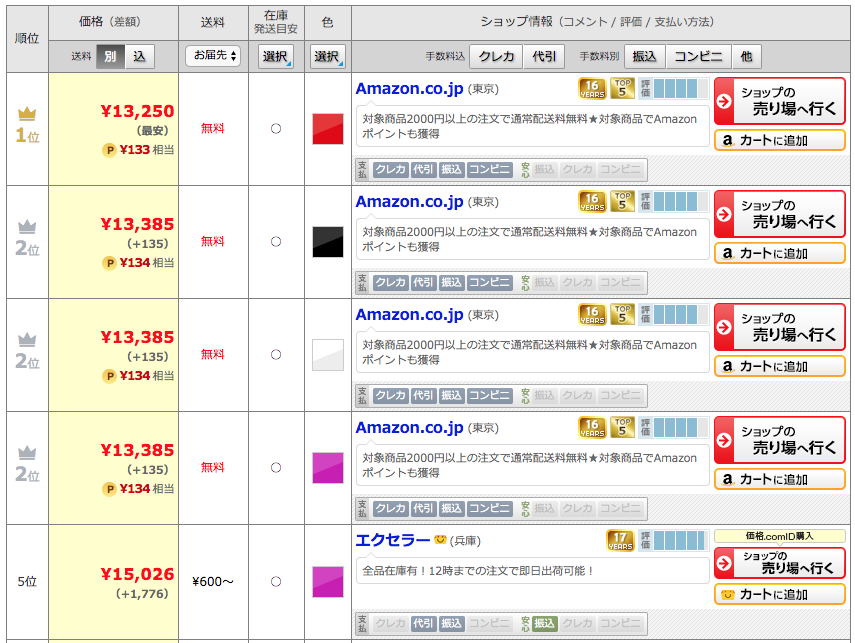The height and width of the screenshot is (643, 855).
Task: Toggle shipping 込 (included) price filter
Action: pyautogui.click(x=140, y=56)
